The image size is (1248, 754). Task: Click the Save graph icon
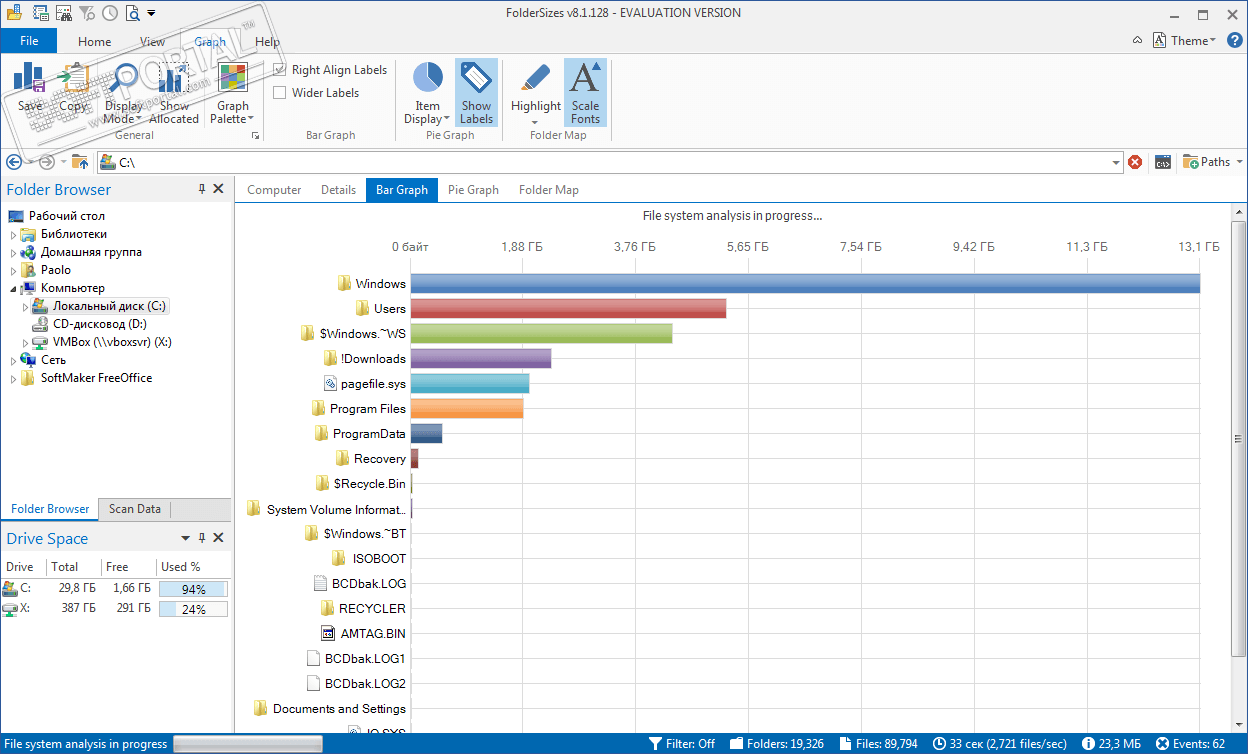[30, 78]
